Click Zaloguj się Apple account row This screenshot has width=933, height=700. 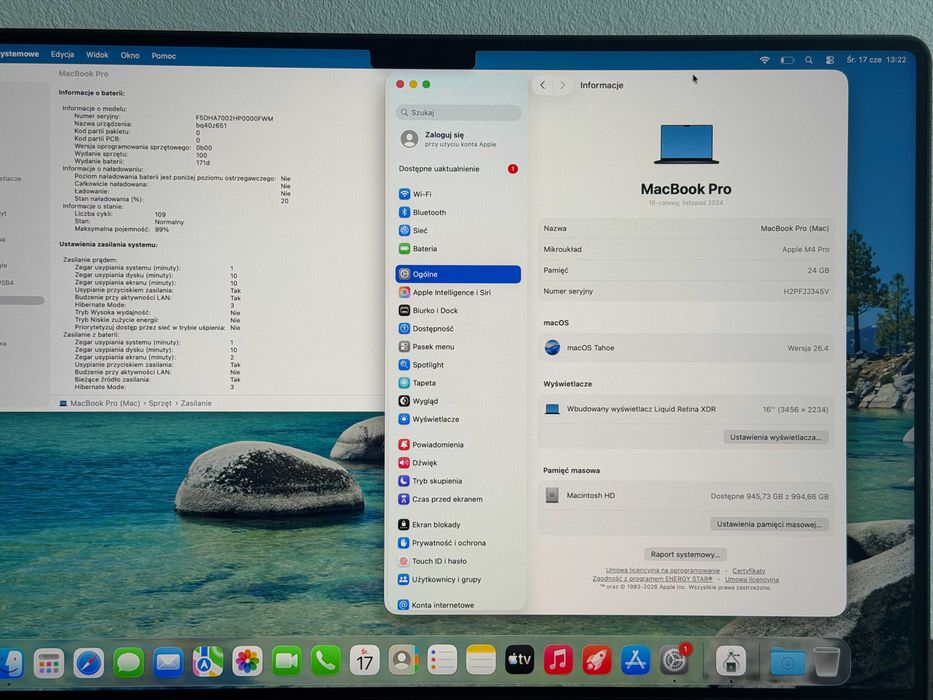click(x=458, y=139)
